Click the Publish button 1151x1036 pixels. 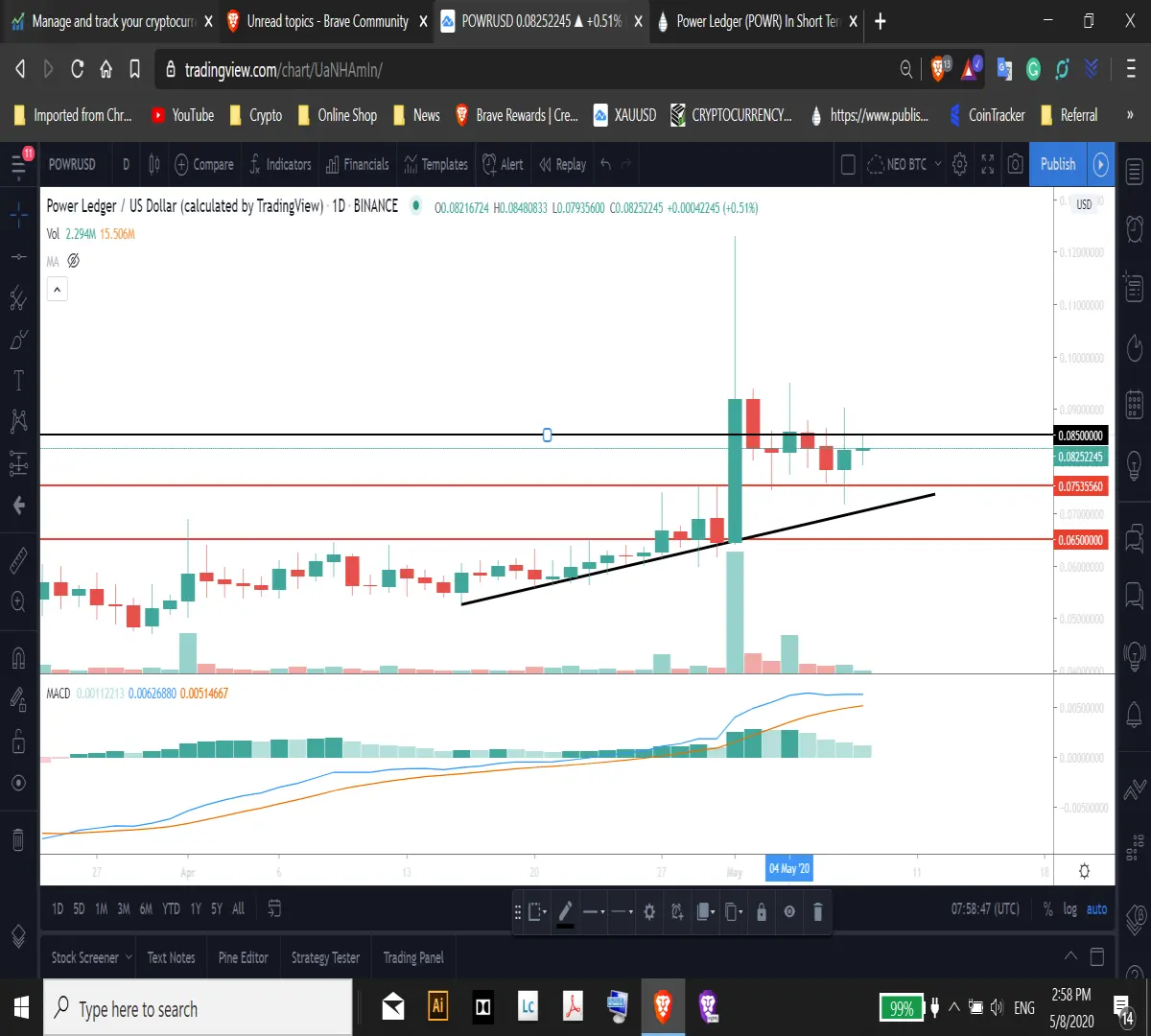[1058, 164]
